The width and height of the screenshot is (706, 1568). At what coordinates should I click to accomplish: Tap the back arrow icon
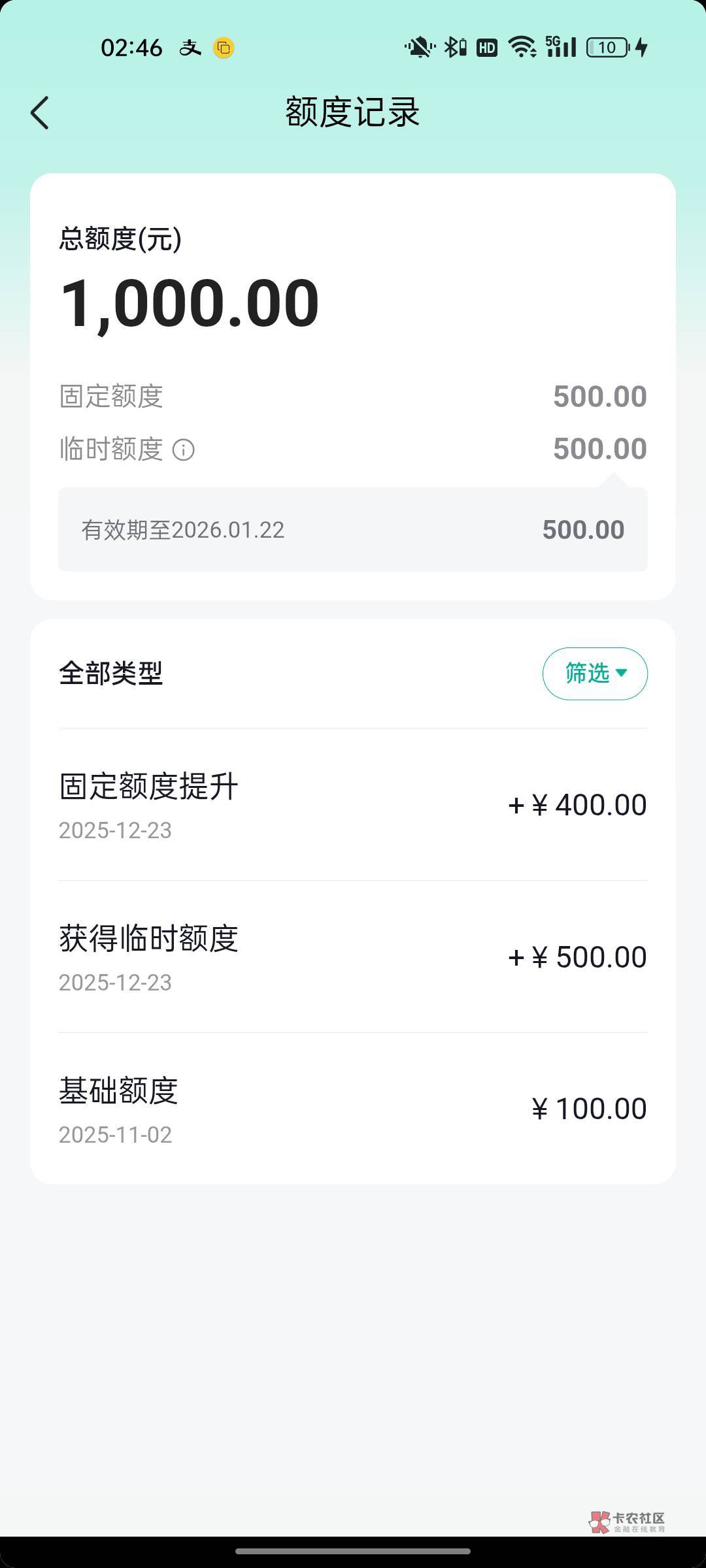40,113
